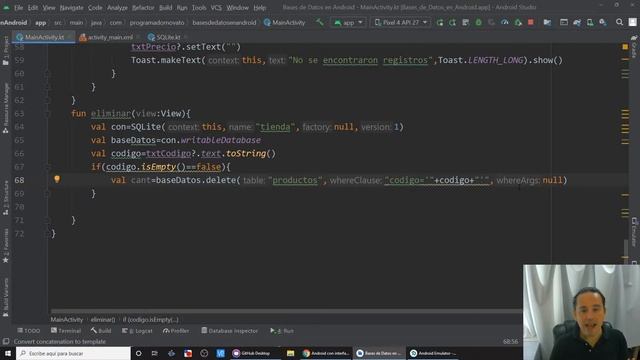Viewport: 640px width, 360px height.
Task: Click the Profile app gauge icon
Action: pos(505,22)
